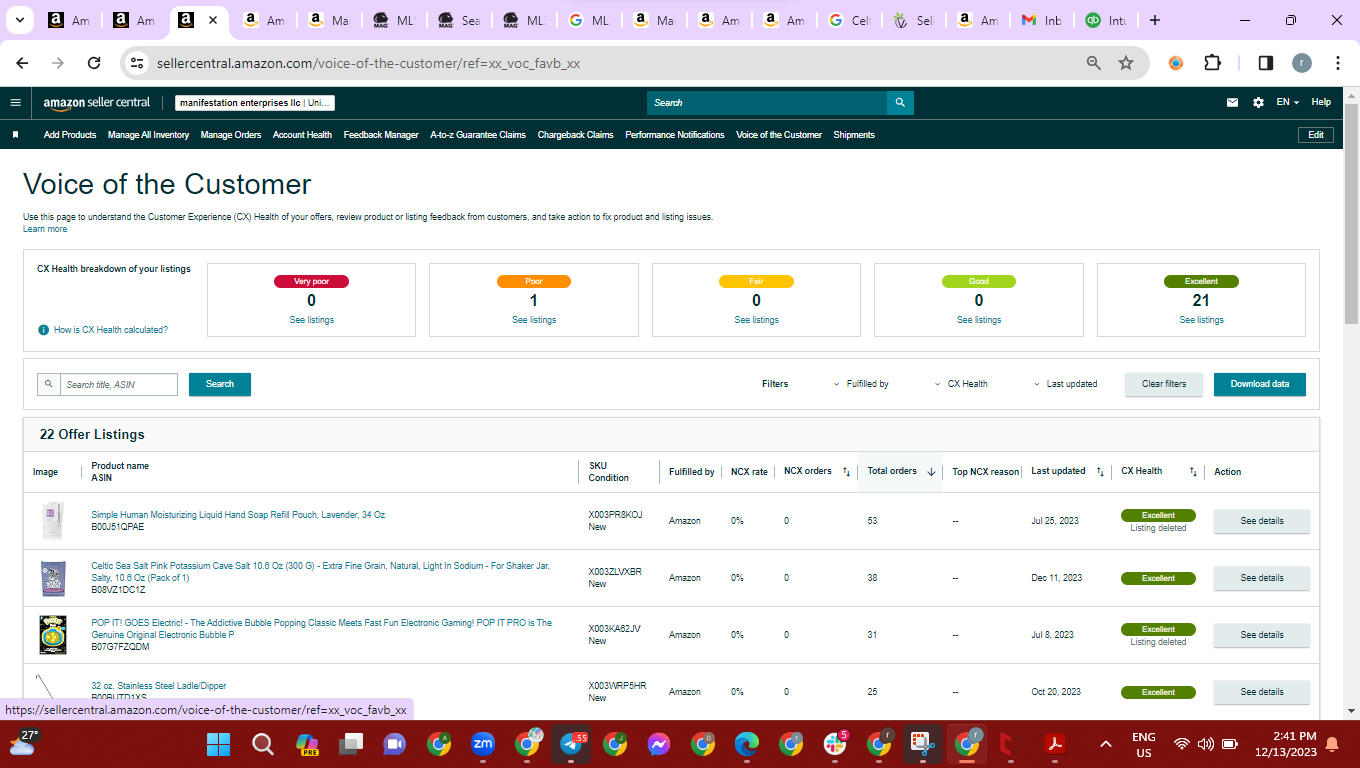The image size is (1360, 768).
Task: Open Chrome three-dot menu
Action: tap(1338, 63)
